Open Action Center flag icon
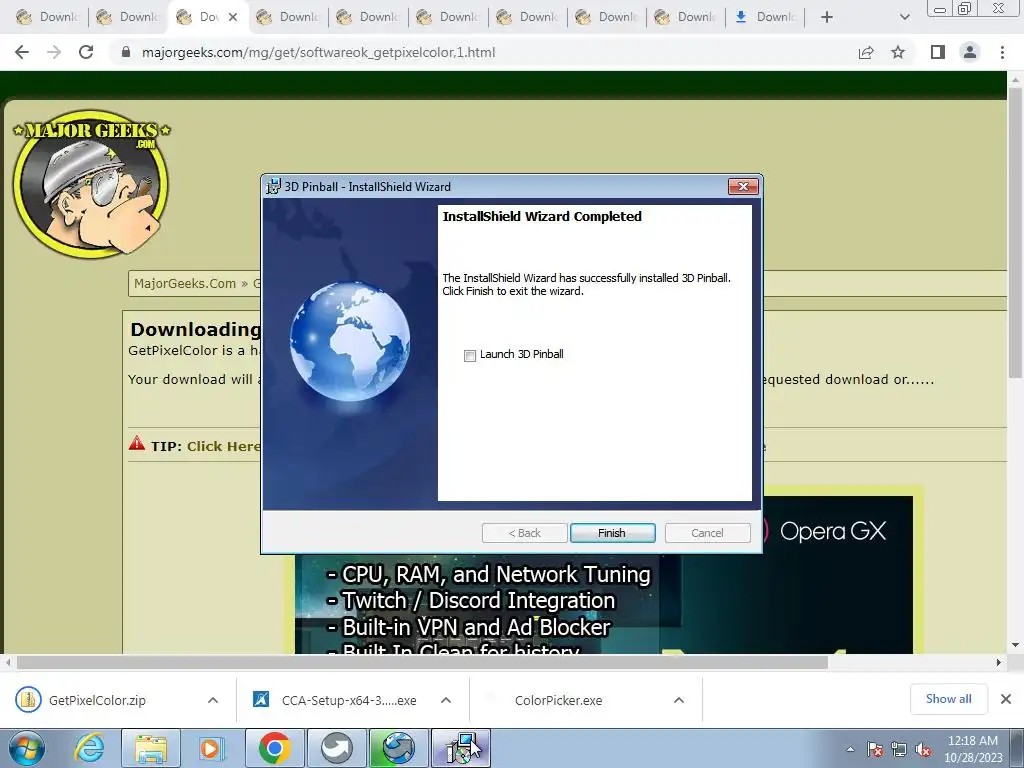This screenshot has width=1024, height=768. click(x=875, y=749)
